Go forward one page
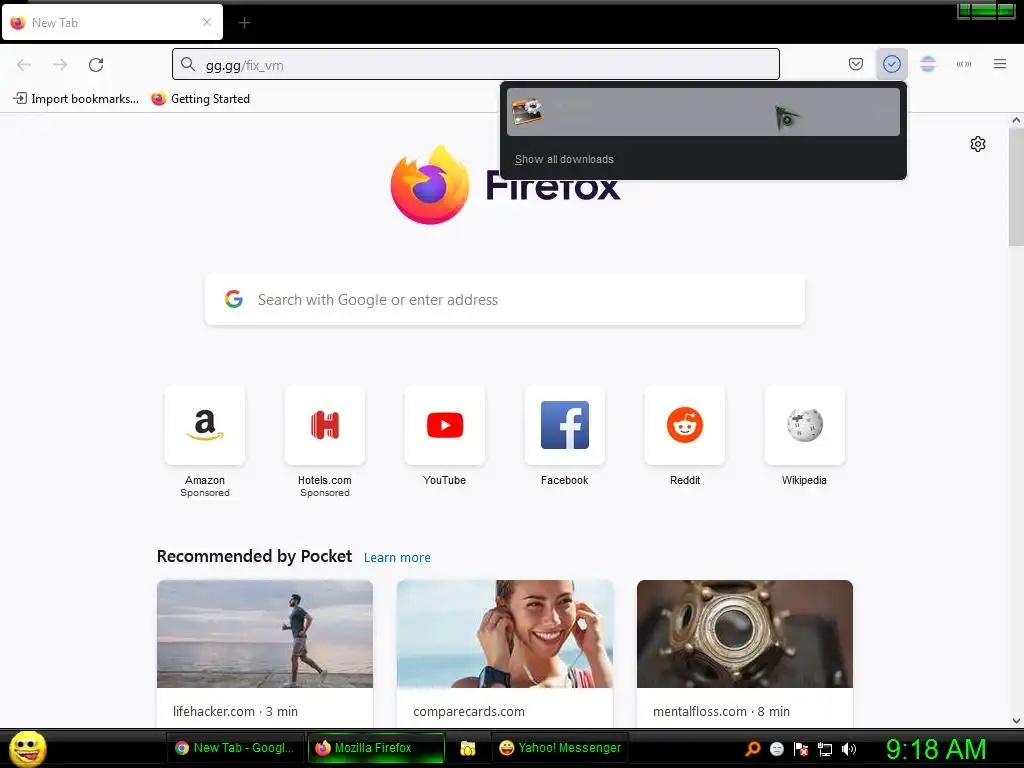1024x768 pixels. [60, 65]
